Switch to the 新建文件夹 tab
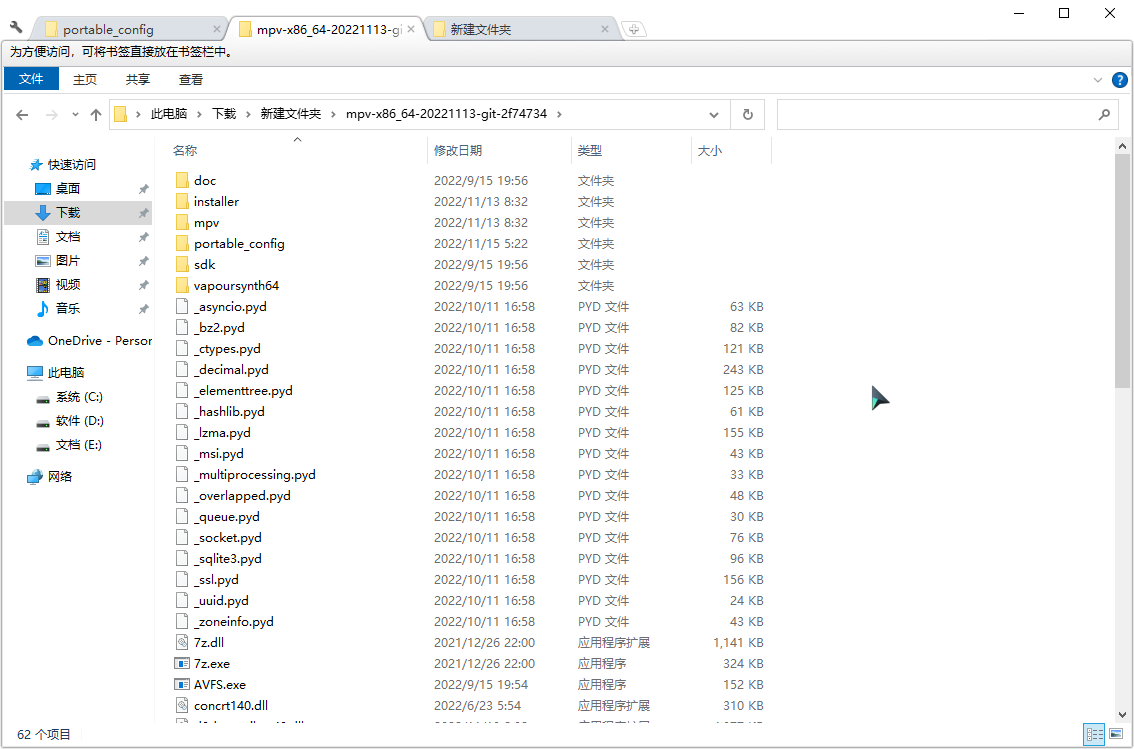Image resolution: width=1134 pixels, height=749 pixels. coord(520,29)
